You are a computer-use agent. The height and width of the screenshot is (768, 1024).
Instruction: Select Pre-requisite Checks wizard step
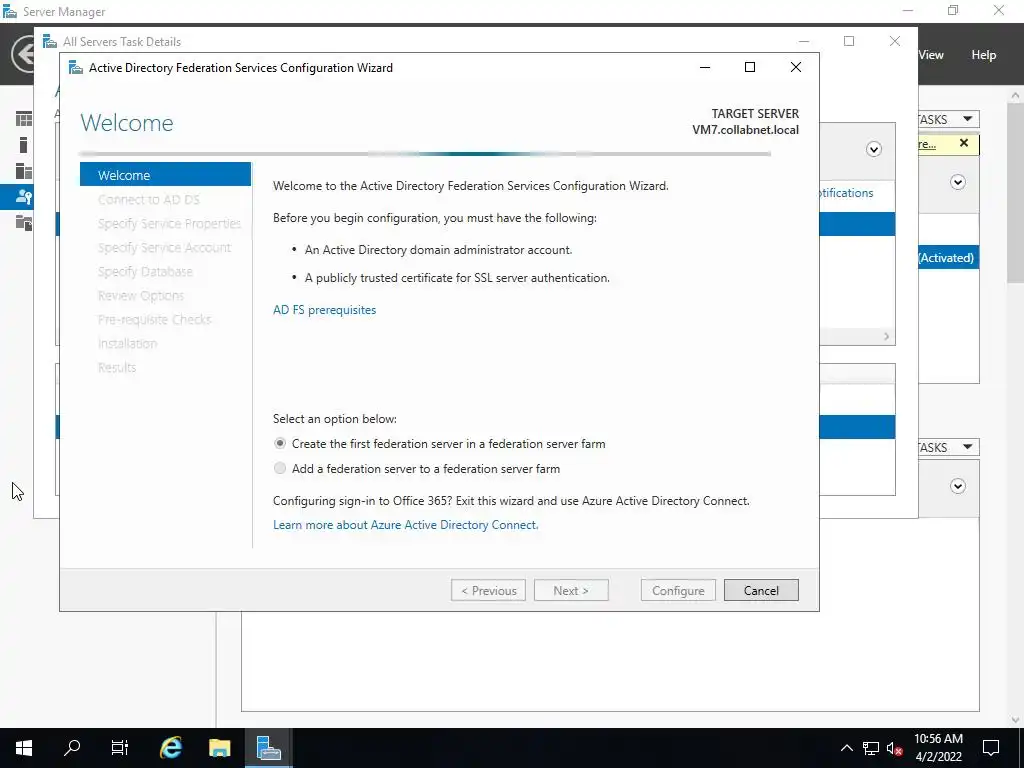coord(154,319)
